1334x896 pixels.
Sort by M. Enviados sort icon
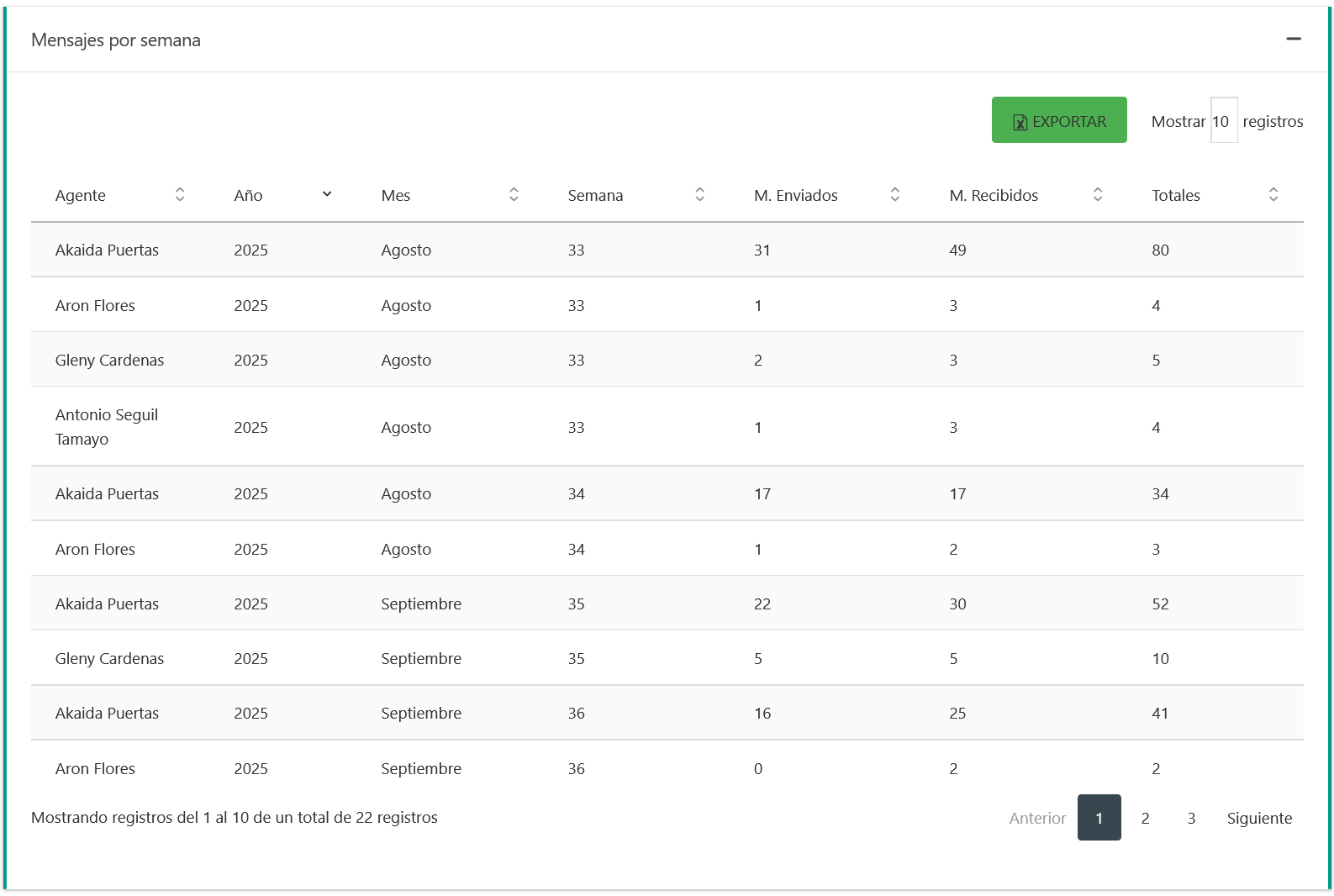point(894,195)
